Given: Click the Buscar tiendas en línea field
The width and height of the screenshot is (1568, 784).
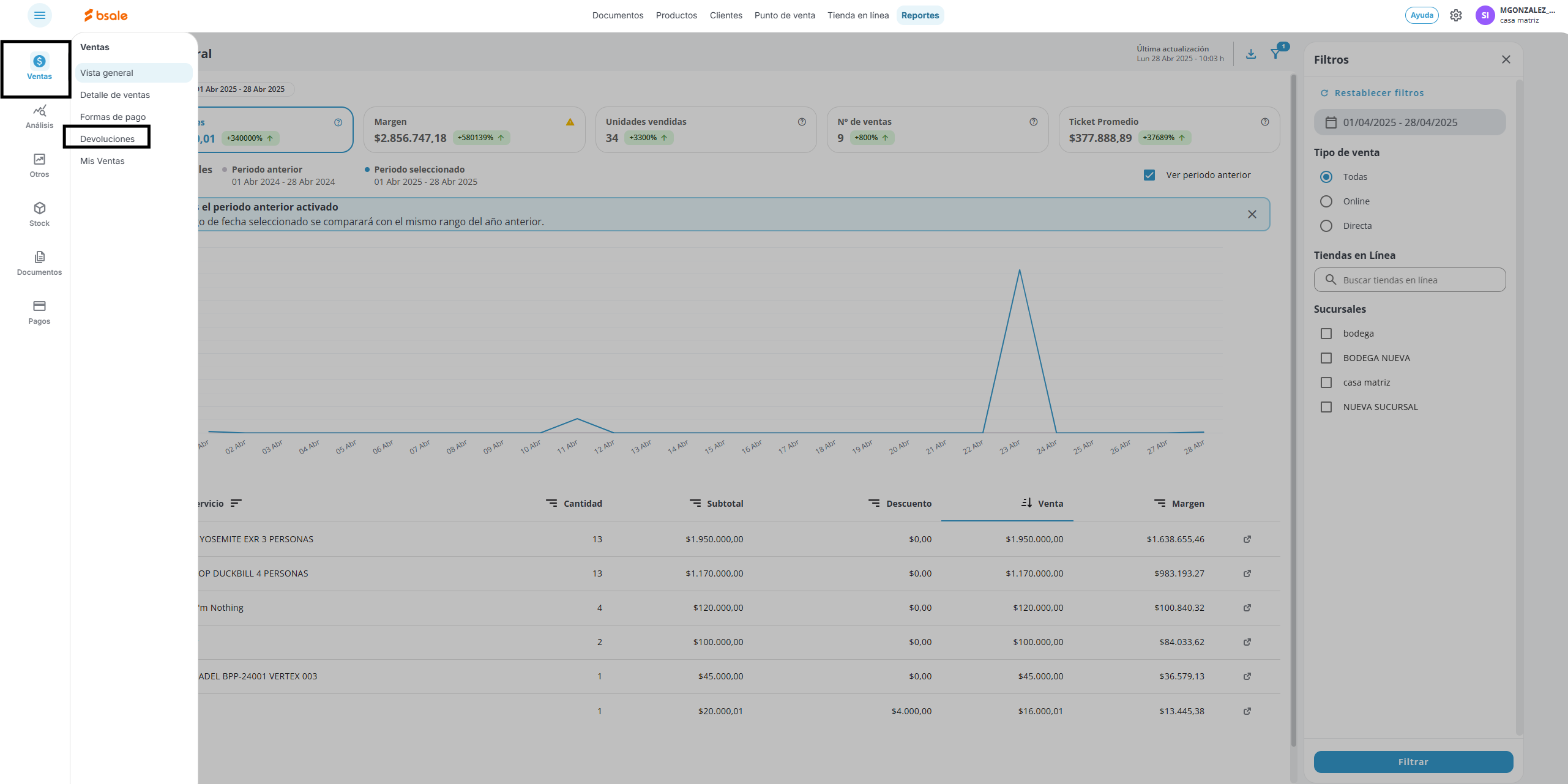Looking at the screenshot, I should [x=1409, y=280].
